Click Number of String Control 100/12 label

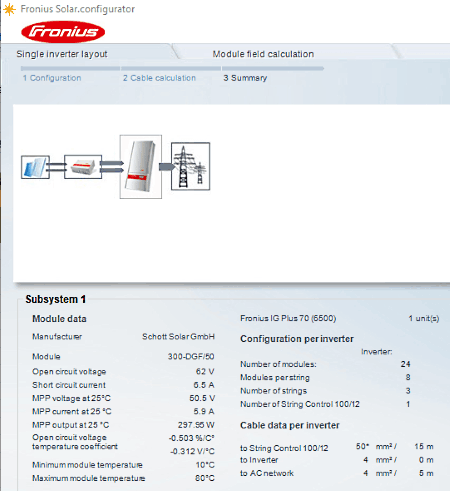click(x=300, y=404)
